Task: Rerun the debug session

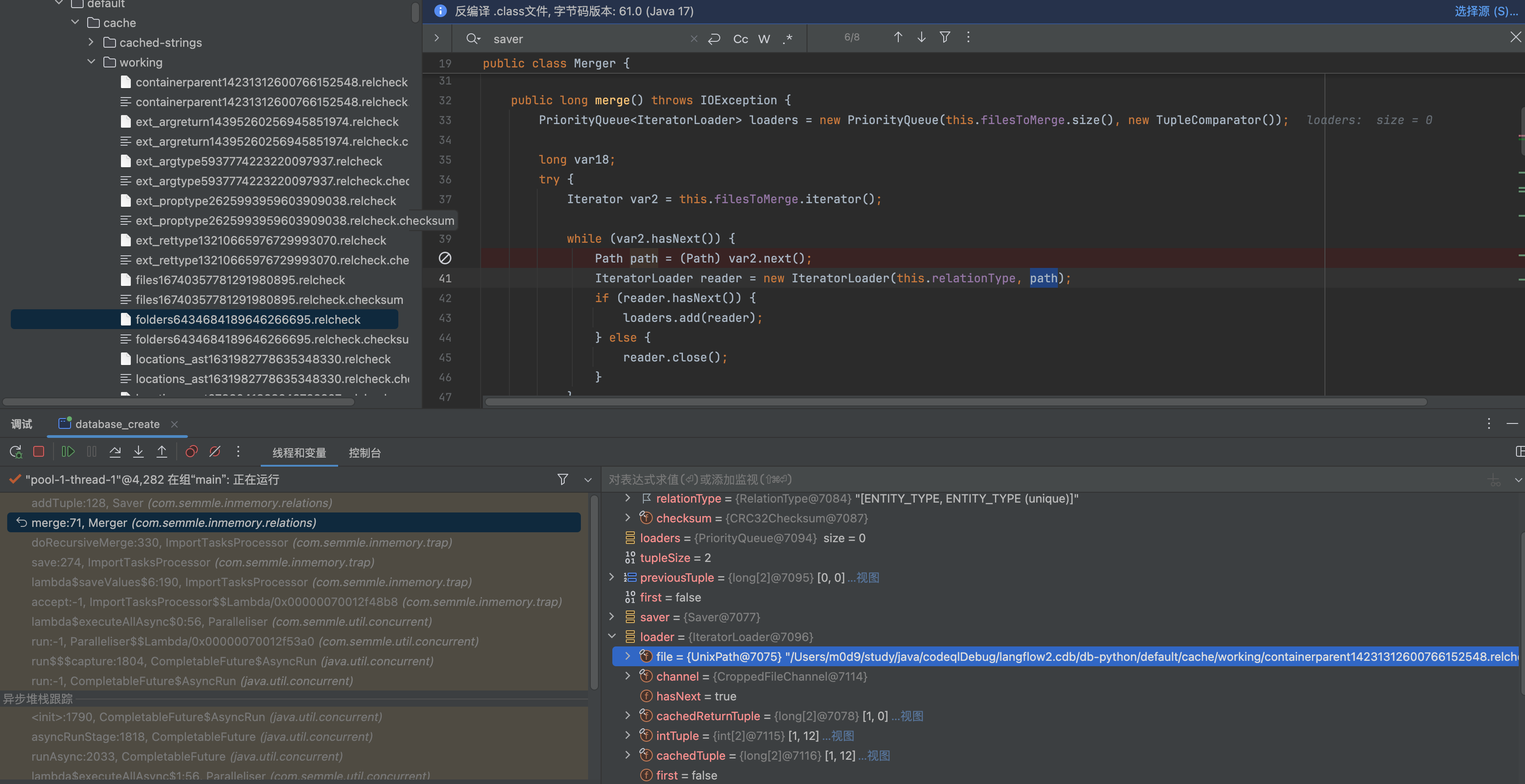Action: coord(16,452)
